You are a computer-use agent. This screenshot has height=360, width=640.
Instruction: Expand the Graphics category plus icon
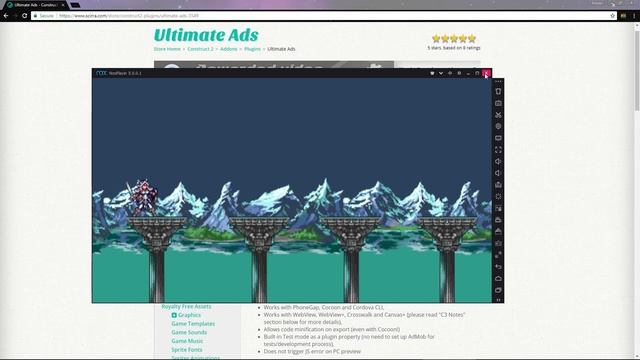point(174,315)
